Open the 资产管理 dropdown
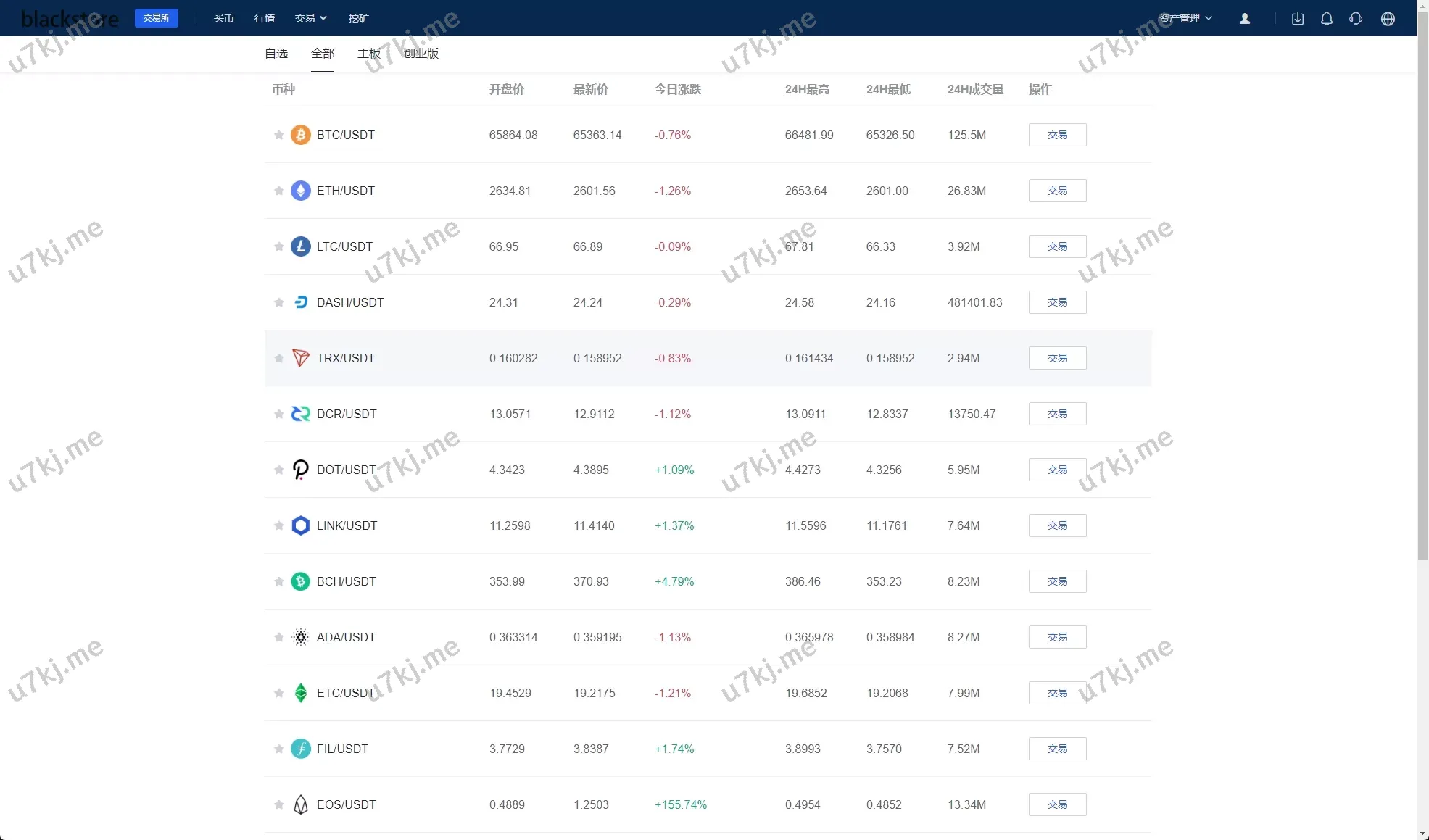 point(1185,18)
